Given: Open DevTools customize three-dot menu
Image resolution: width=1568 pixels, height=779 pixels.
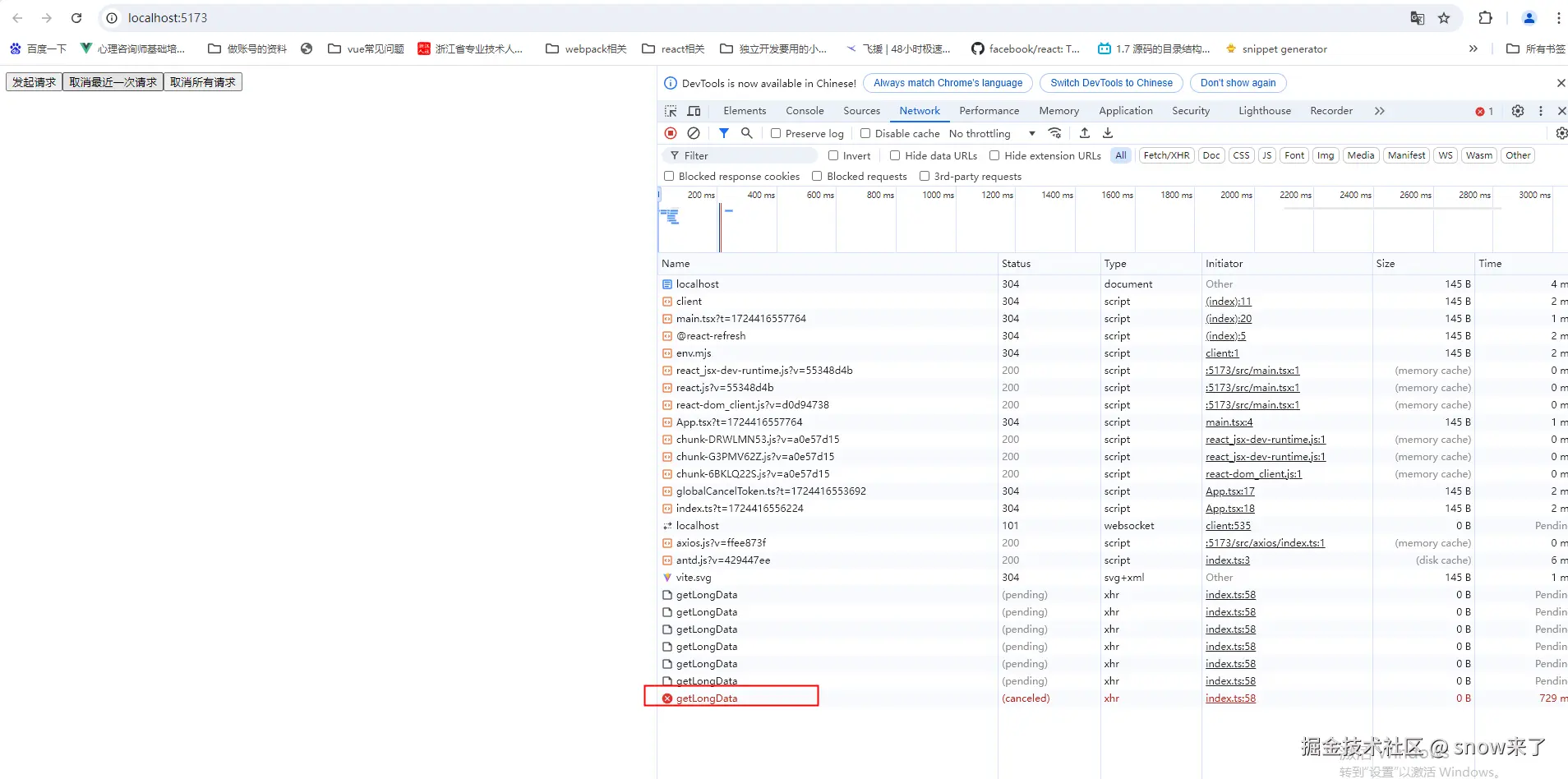Looking at the screenshot, I should [x=1541, y=111].
